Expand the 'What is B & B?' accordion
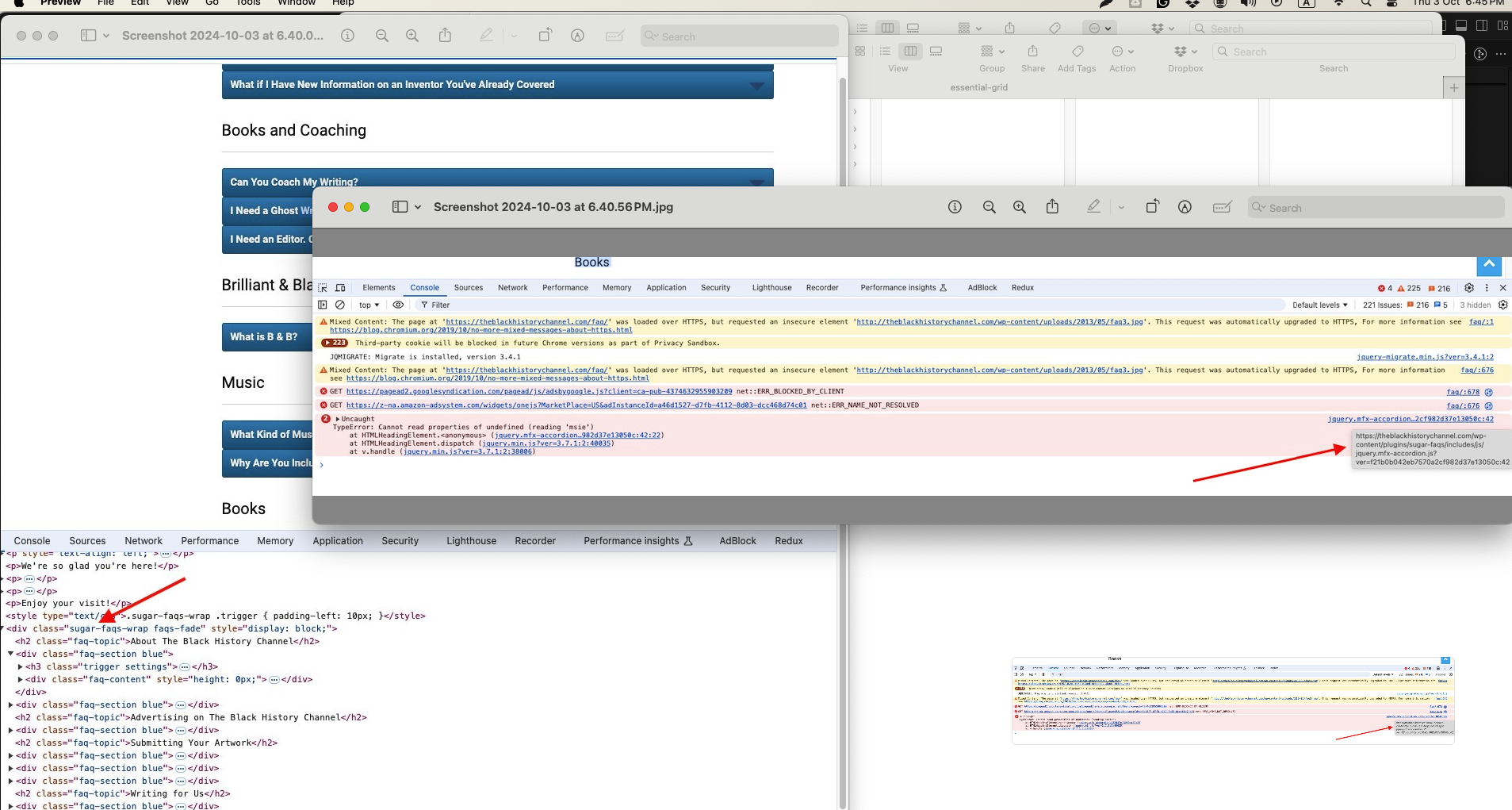Viewport: 1512px width, 810px height. pyautogui.click(x=267, y=337)
